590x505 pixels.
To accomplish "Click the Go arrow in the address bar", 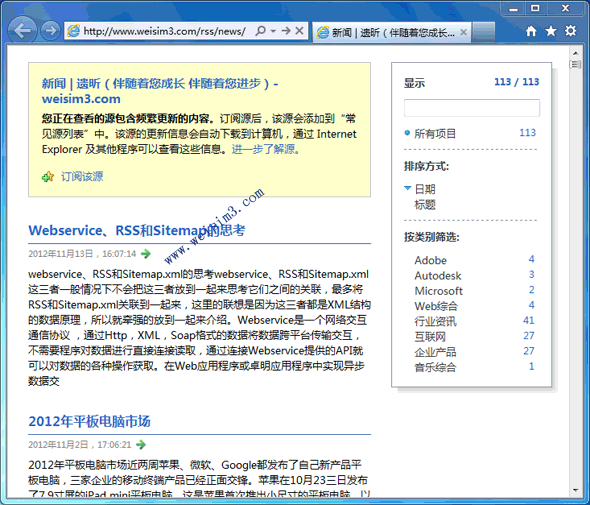I will tap(286, 31).
